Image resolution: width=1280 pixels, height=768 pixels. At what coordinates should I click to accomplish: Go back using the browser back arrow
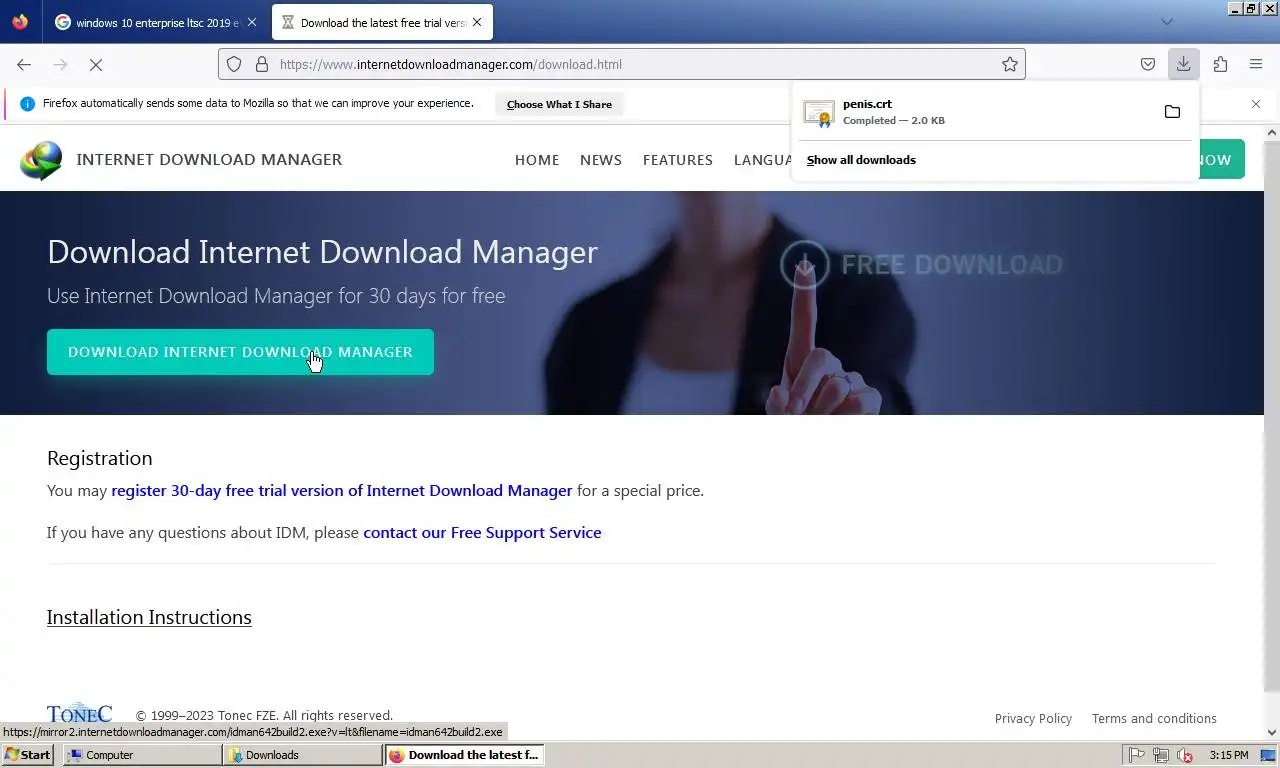tap(24, 64)
